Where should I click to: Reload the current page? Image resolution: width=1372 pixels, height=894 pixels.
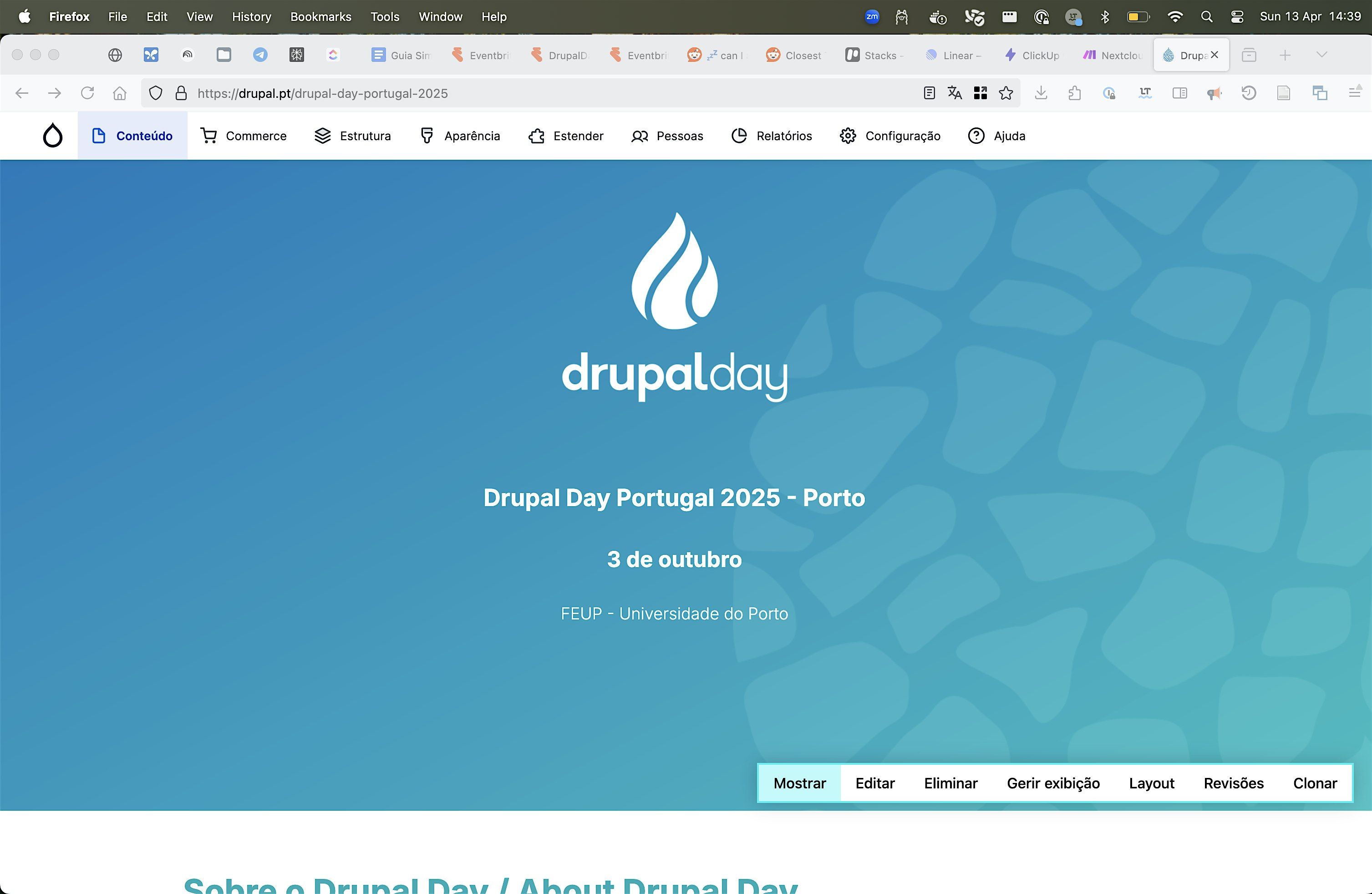(x=87, y=93)
